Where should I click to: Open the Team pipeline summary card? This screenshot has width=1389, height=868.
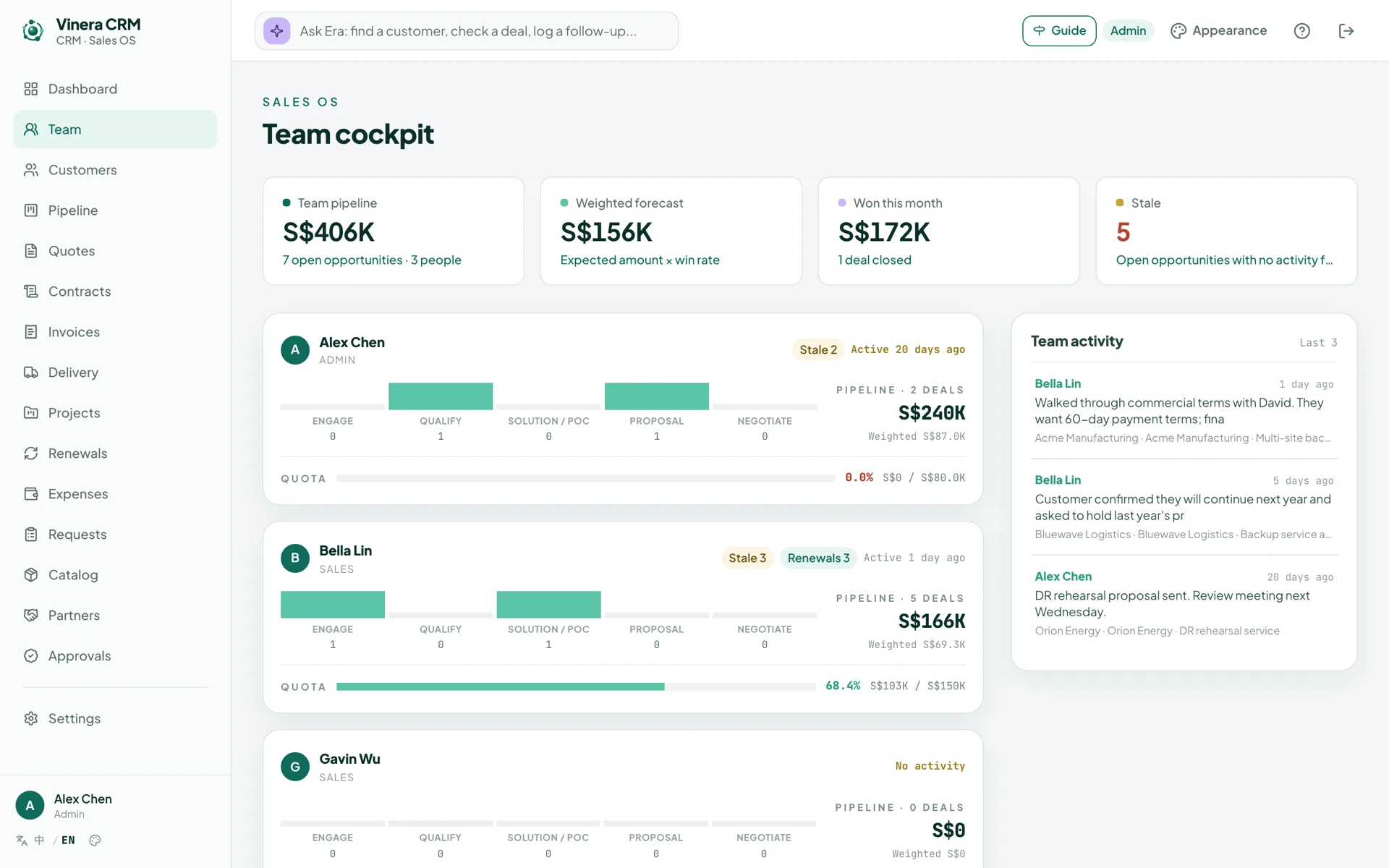click(x=393, y=231)
